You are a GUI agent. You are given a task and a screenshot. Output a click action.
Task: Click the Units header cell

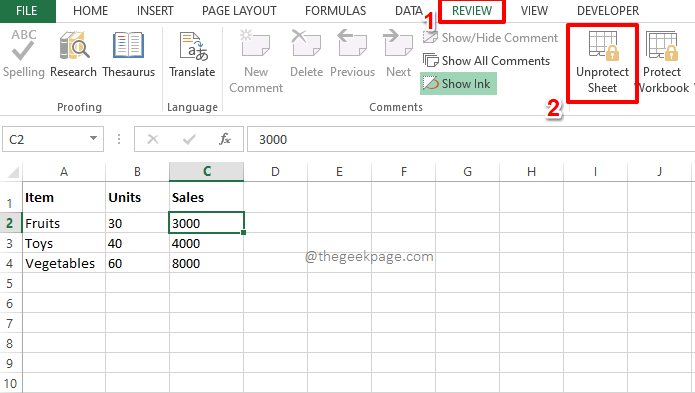(x=137, y=197)
